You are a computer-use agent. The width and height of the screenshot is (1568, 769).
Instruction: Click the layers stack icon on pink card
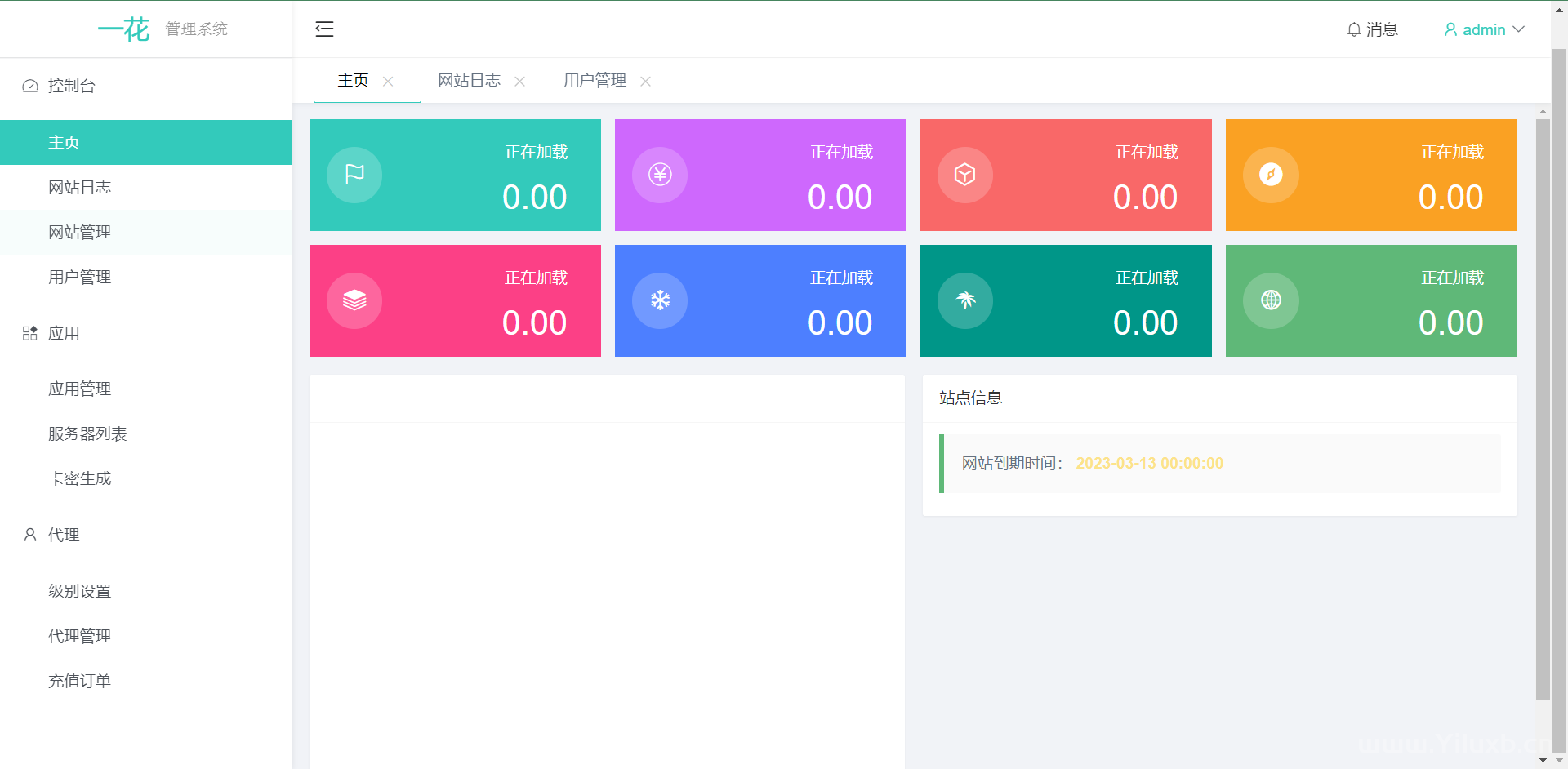coord(354,300)
